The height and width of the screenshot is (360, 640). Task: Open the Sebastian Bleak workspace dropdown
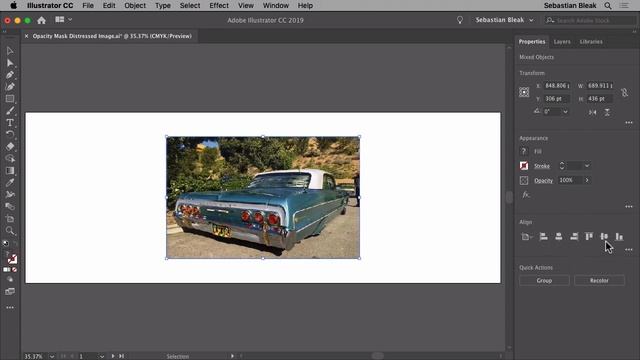tap(504, 20)
